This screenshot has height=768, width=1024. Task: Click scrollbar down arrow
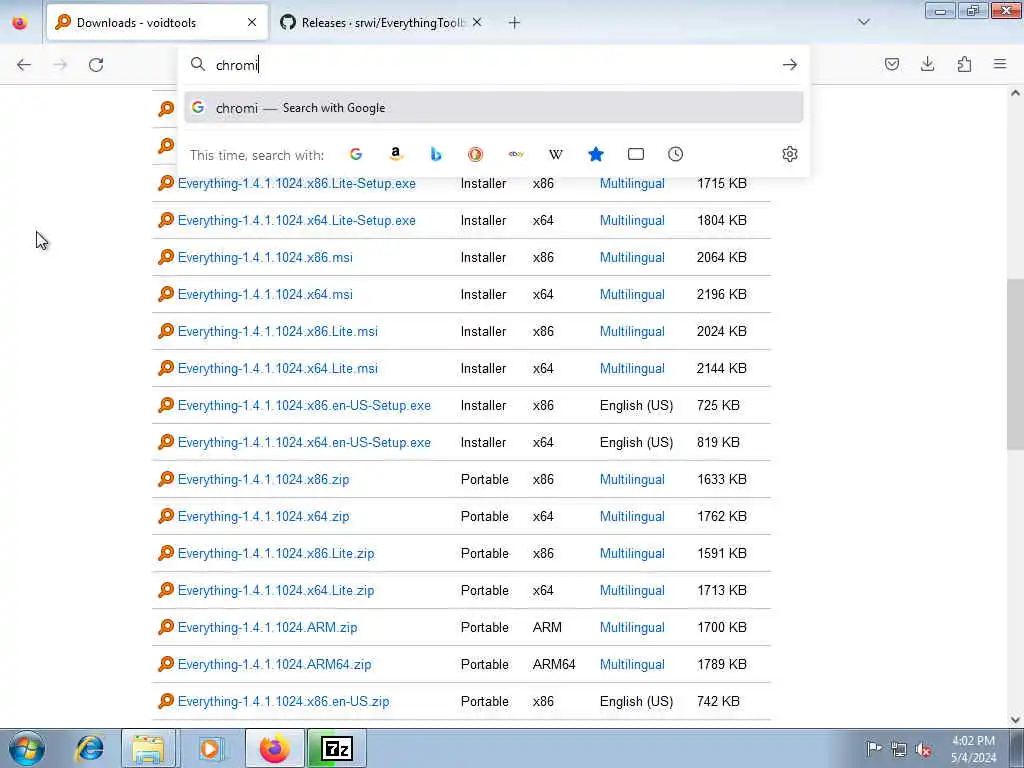point(1015,720)
